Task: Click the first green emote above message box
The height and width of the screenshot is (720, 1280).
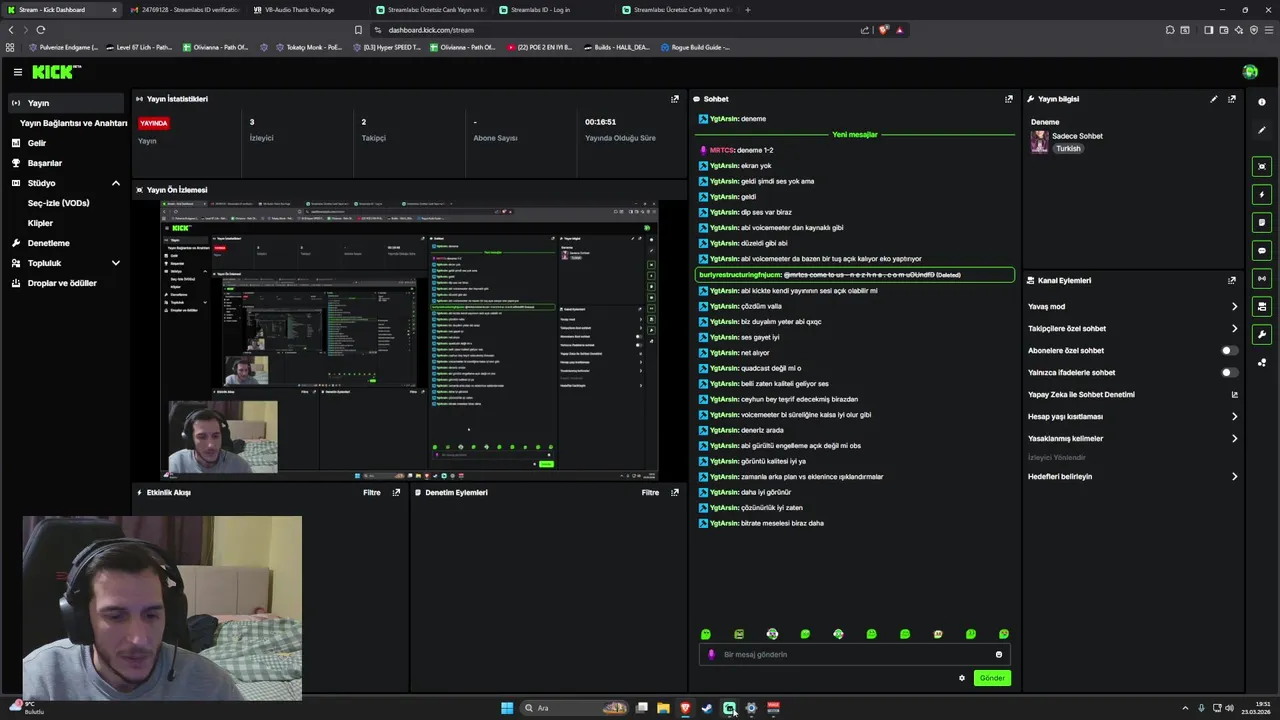Action: pyautogui.click(x=706, y=634)
